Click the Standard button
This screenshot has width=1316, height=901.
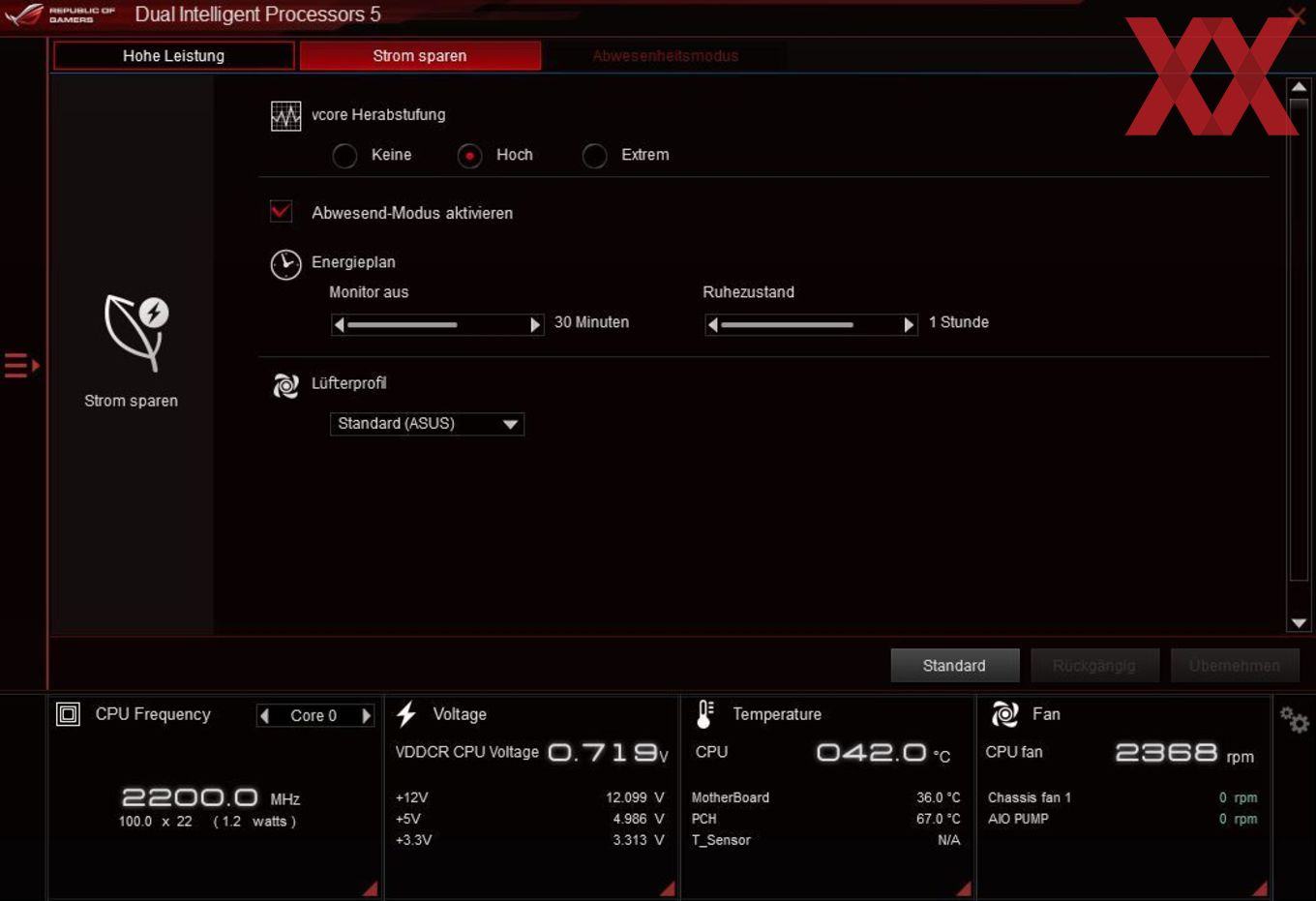954,666
